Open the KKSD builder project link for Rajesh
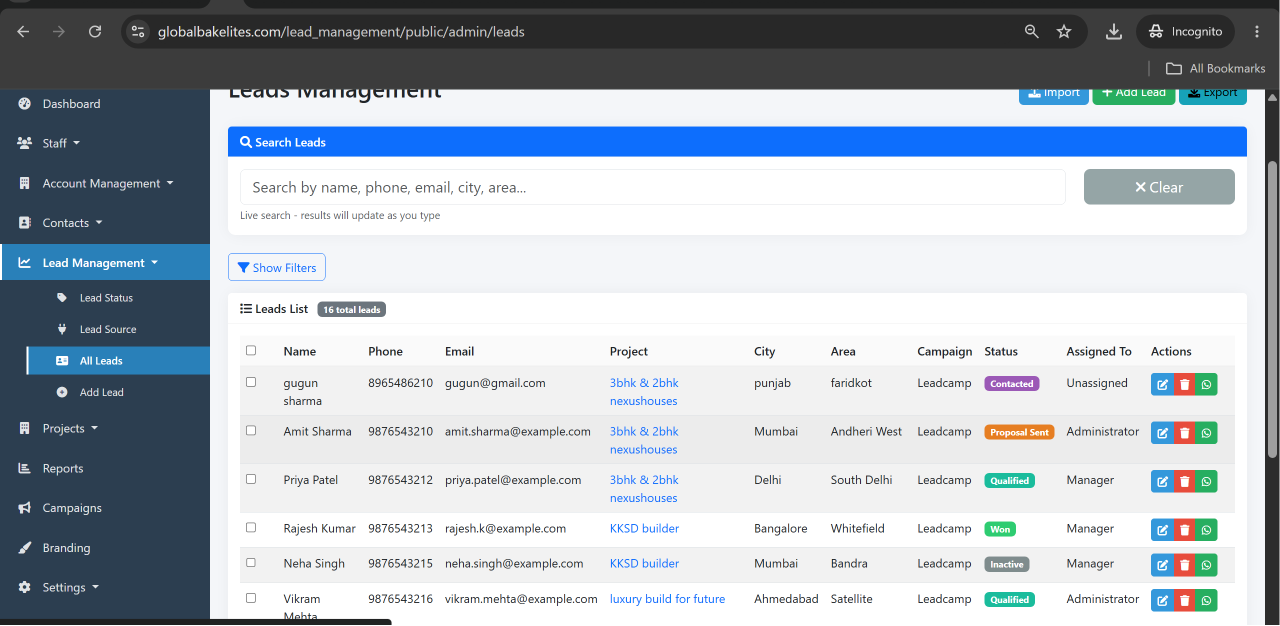This screenshot has height=626, width=1280. click(644, 528)
